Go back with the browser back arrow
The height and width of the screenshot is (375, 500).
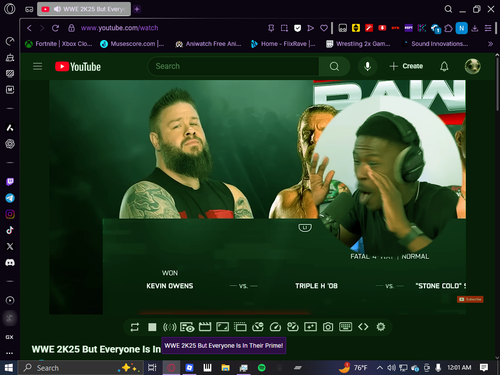29,28
